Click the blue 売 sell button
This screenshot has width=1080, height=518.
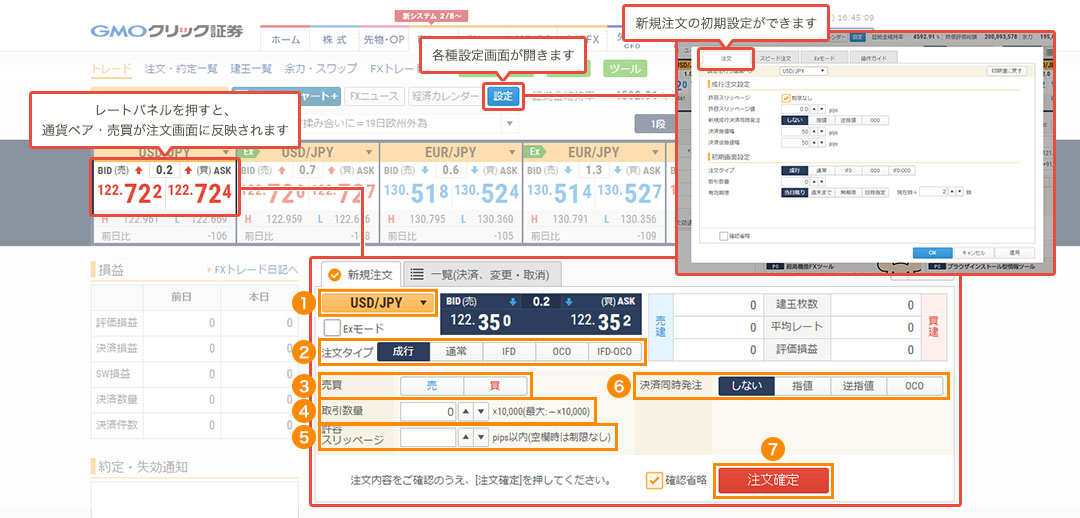[x=431, y=385]
